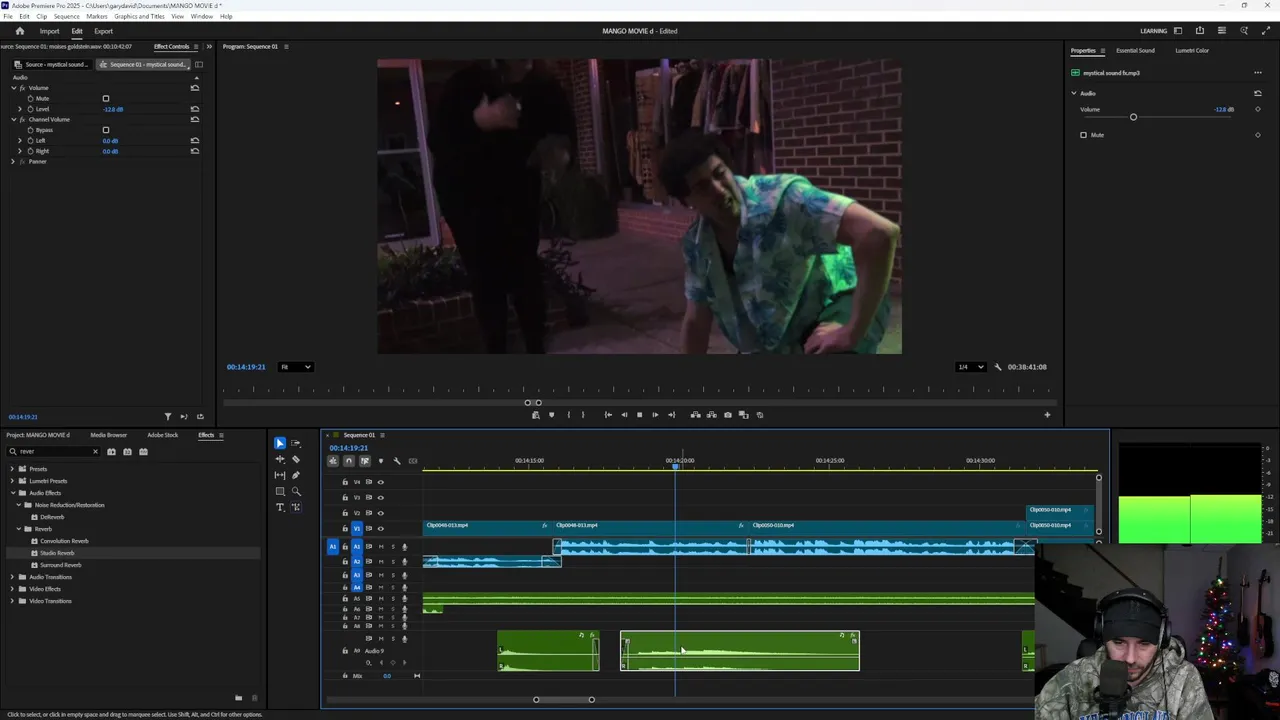Image resolution: width=1280 pixels, height=720 pixels.
Task: Switch to the Adobe Stock tab
Action: point(163,435)
